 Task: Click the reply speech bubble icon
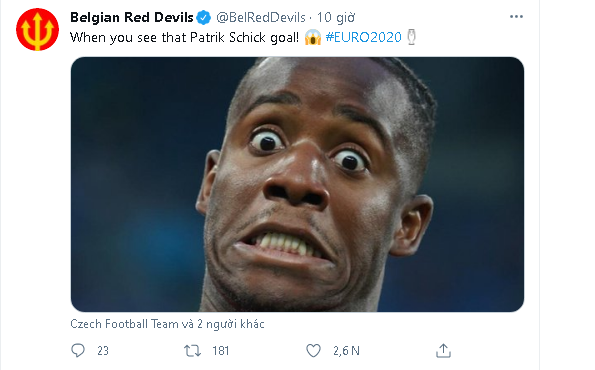(78, 350)
